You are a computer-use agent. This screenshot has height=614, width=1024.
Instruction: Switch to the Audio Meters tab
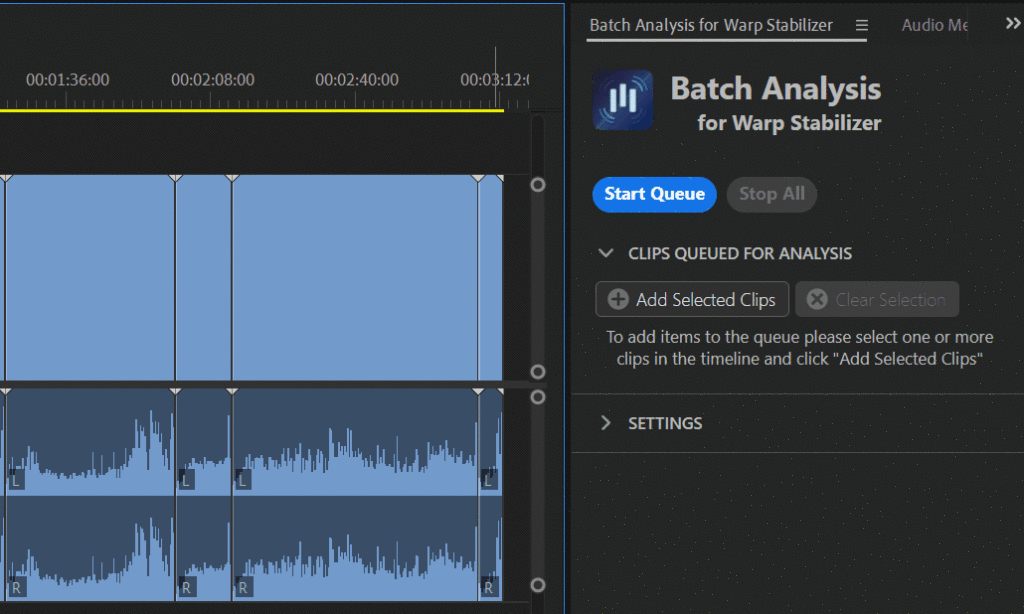932,25
